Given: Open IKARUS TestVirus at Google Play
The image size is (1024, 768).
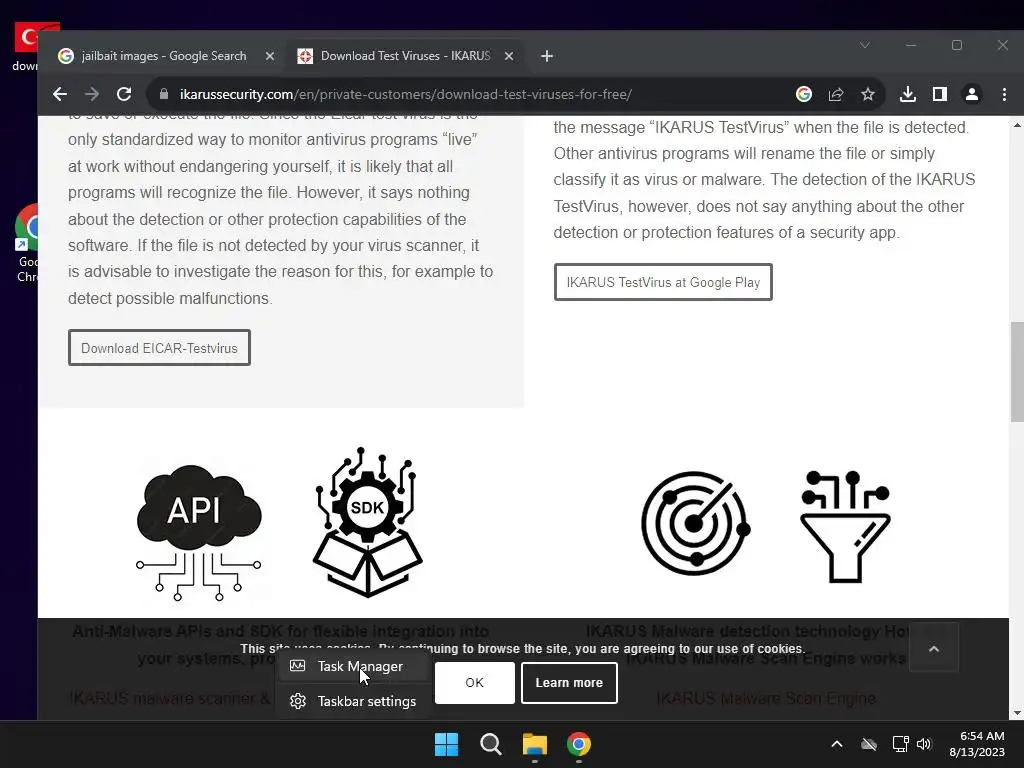Looking at the screenshot, I should 663,282.
